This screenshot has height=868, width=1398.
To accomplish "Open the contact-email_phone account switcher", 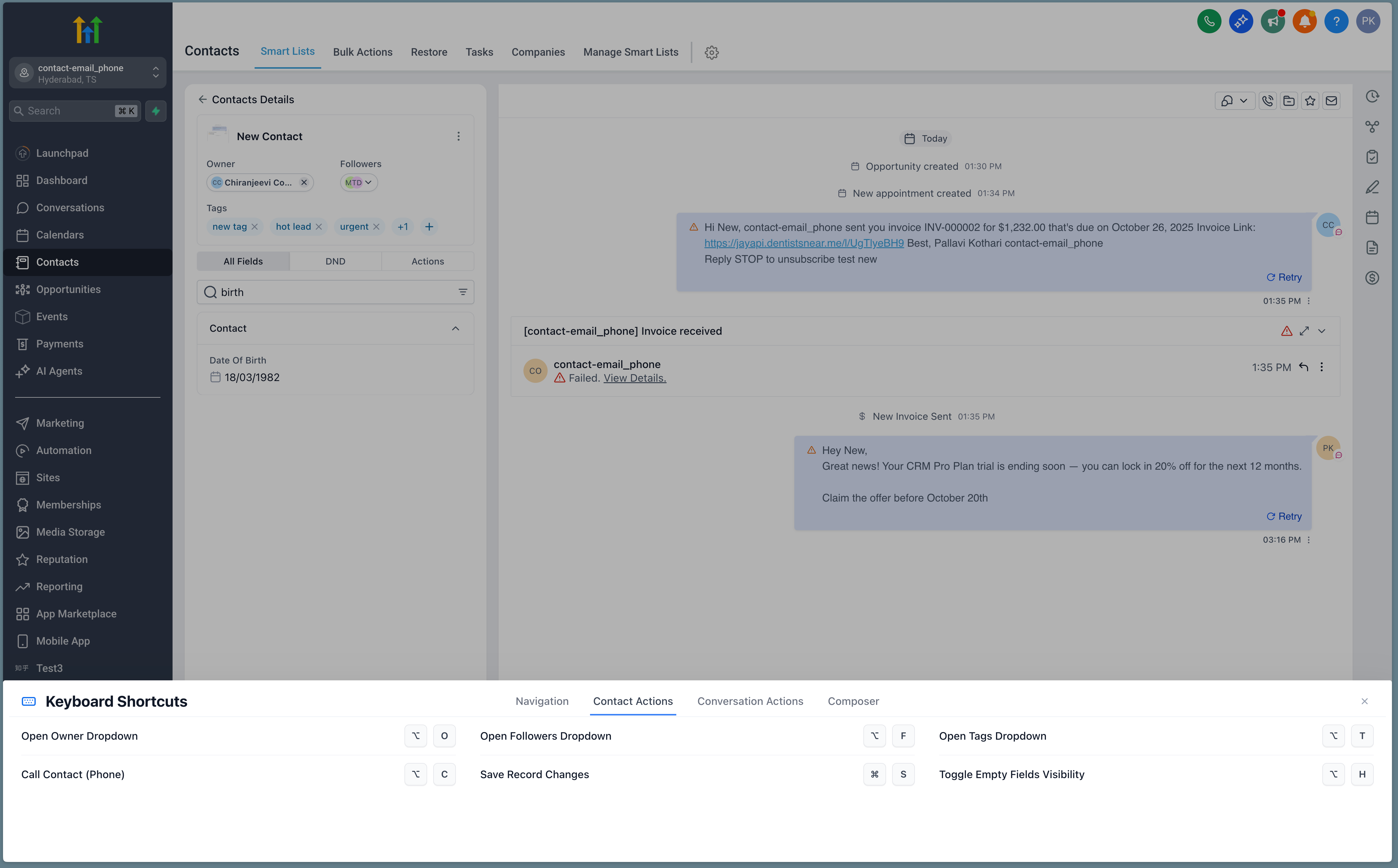I will click(x=87, y=73).
